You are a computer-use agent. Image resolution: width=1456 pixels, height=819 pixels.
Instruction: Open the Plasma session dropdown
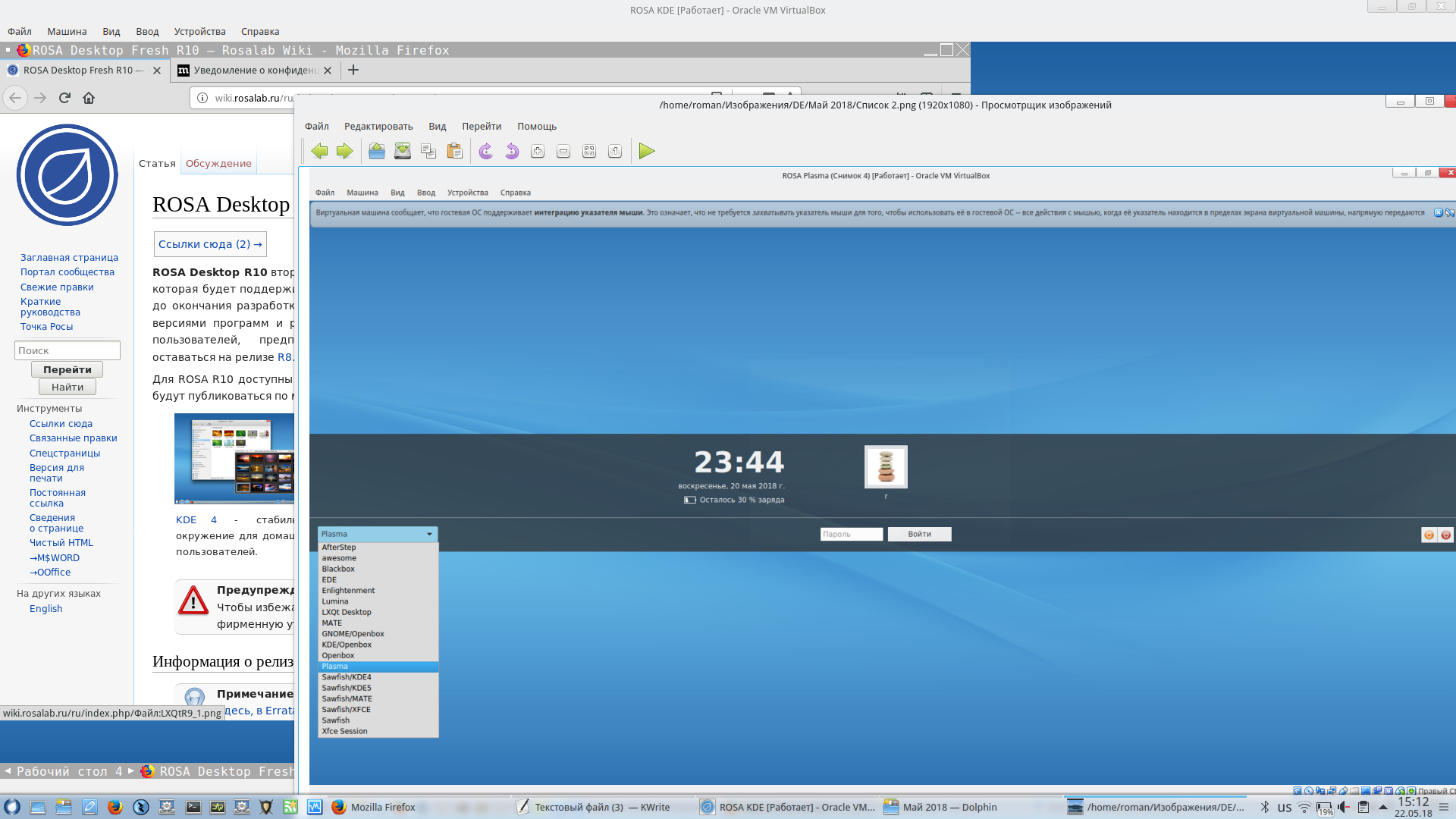[377, 534]
